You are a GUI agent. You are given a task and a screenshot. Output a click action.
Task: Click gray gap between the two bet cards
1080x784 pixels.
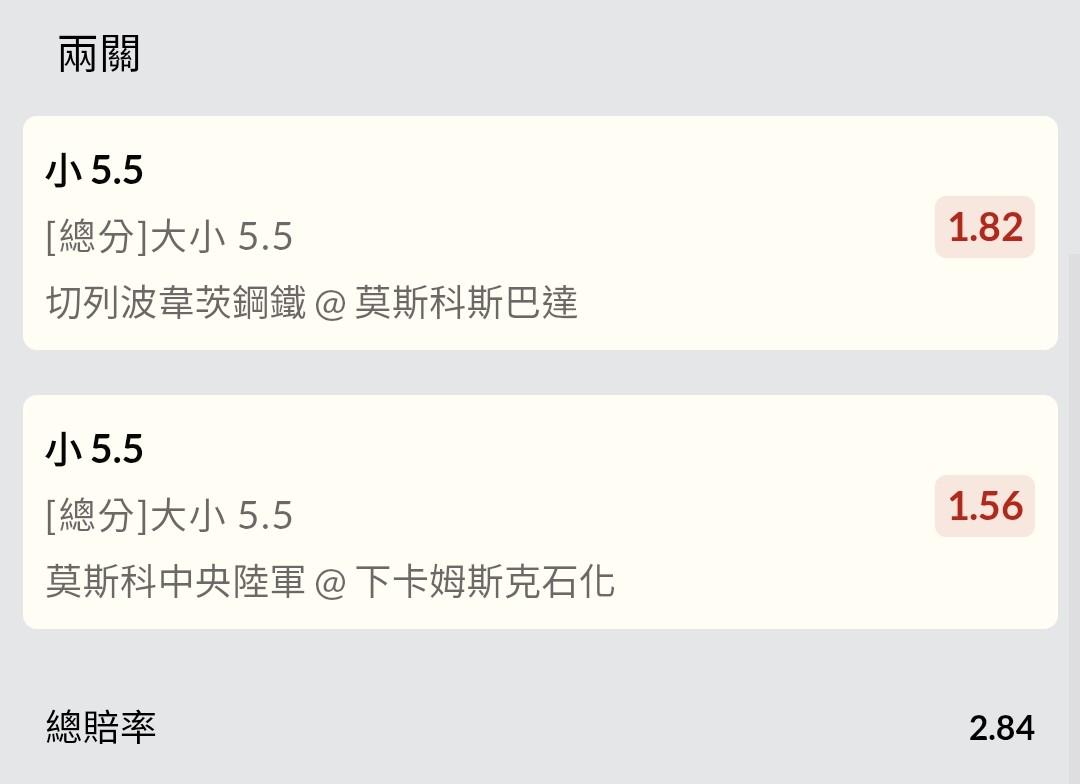[540, 372]
